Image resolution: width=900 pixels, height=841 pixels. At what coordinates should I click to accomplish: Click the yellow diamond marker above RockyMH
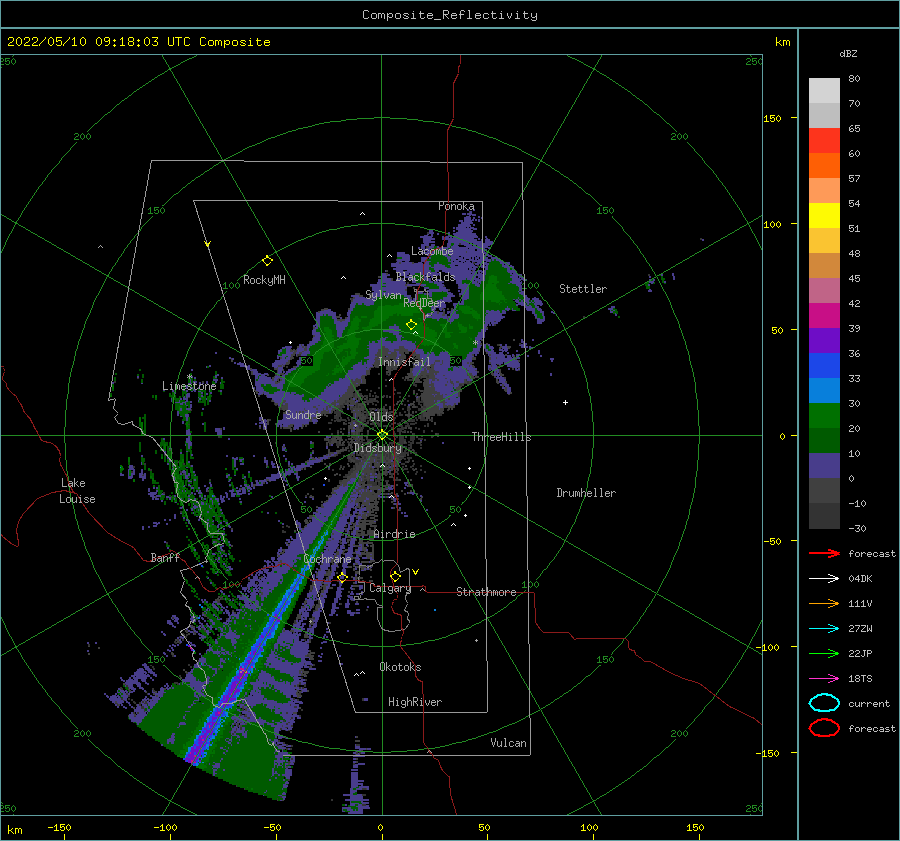pos(267,261)
